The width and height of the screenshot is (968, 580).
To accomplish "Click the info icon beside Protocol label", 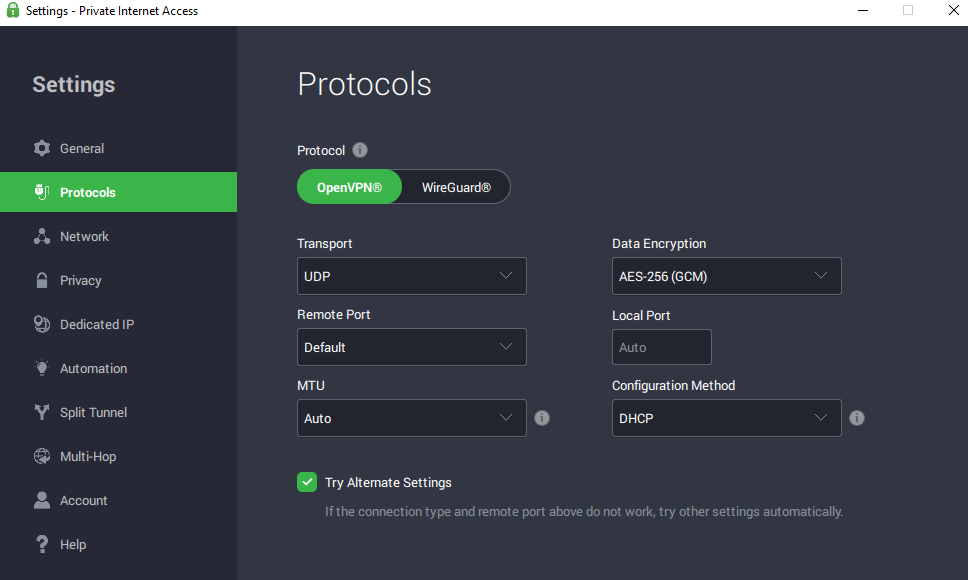I will click(360, 150).
